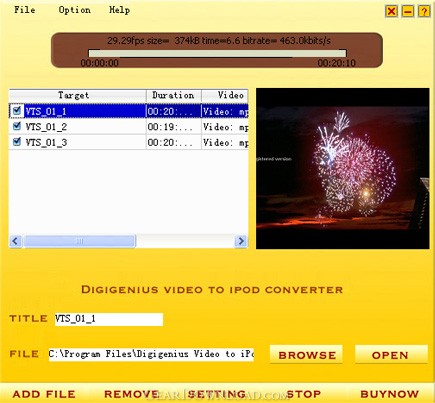The height and width of the screenshot is (403, 435).
Task: Click the list's left scroll arrow
Action: click(x=15, y=241)
